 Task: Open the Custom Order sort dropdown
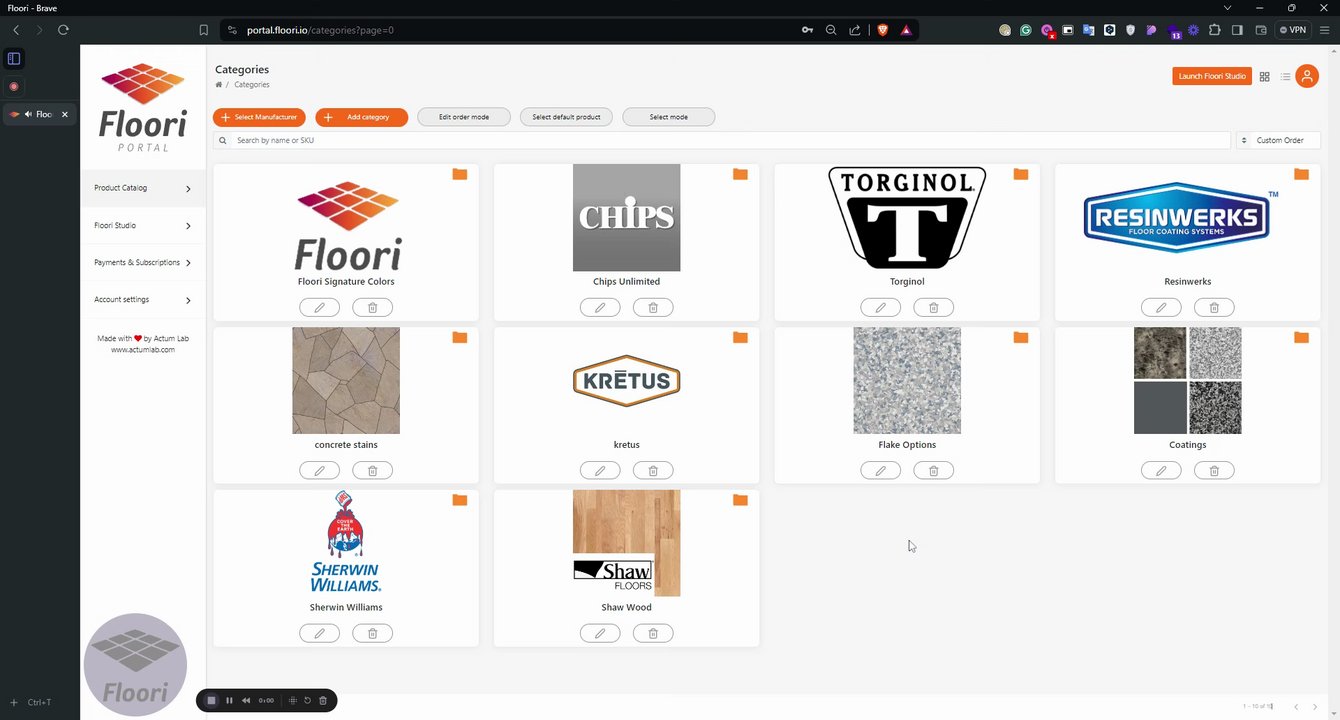pos(1278,141)
